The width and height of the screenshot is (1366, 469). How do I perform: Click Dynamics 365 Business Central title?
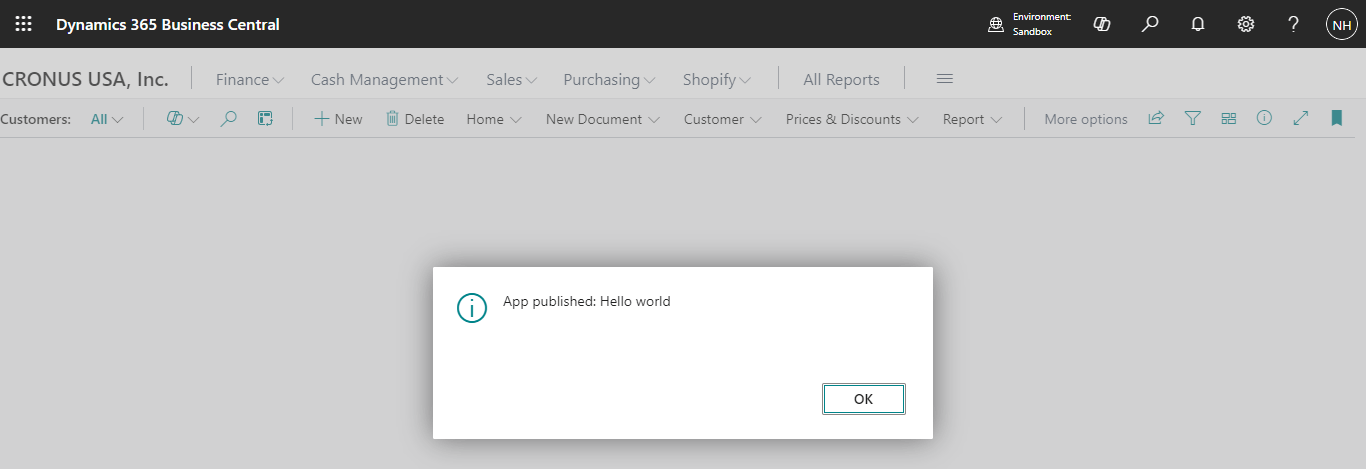coord(168,24)
